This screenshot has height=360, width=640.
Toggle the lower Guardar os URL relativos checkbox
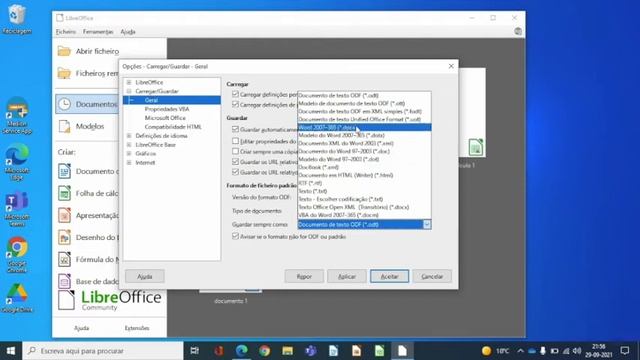[x=235, y=172]
